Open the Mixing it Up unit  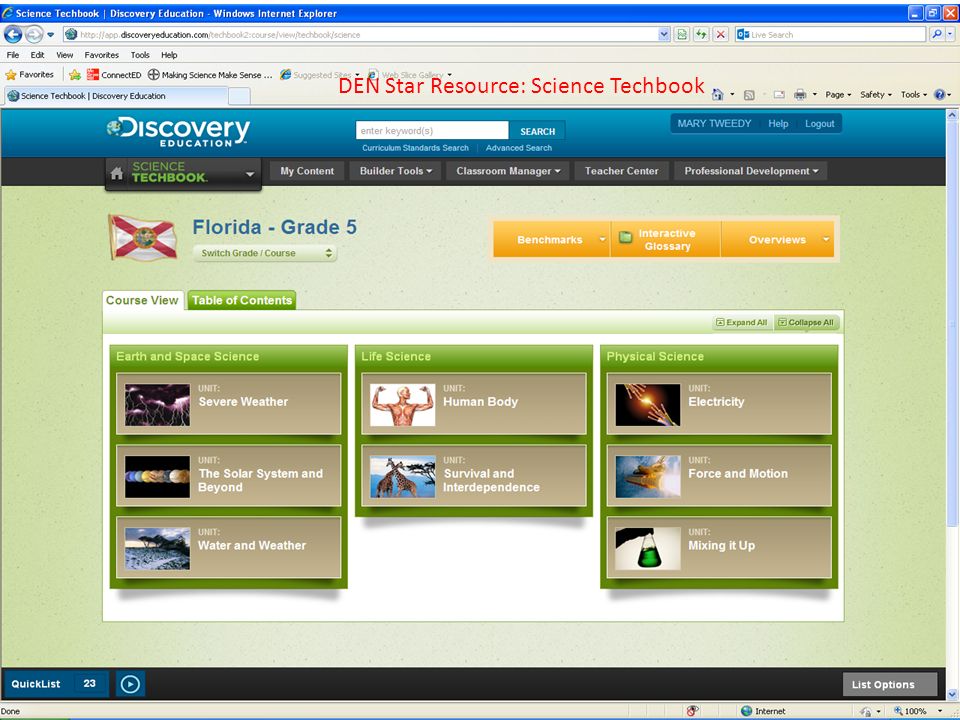click(719, 547)
